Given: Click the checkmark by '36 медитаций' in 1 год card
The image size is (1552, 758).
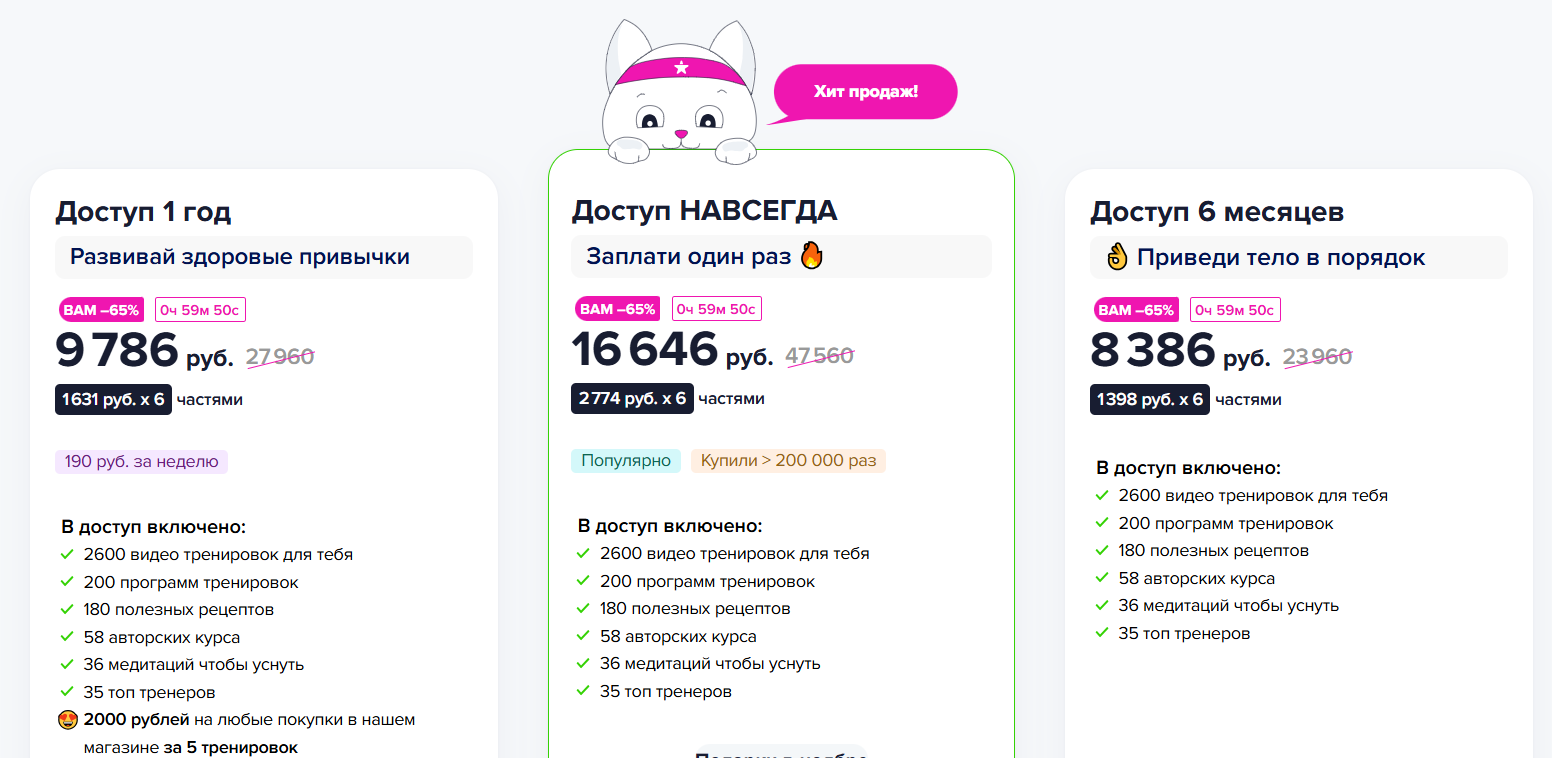Looking at the screenshot, I should (67, 664).
